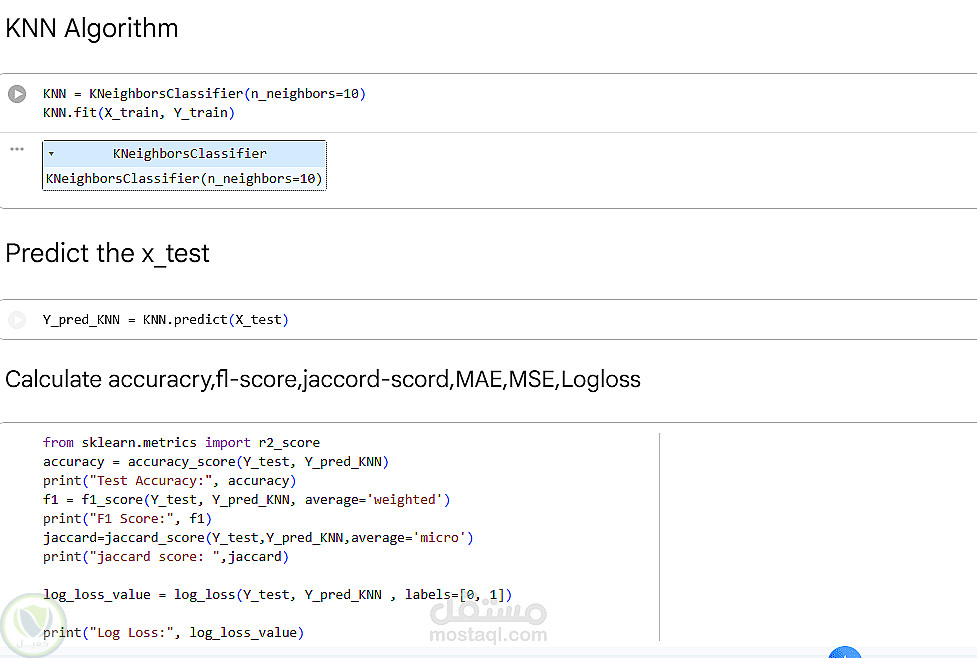Click the f1_score weighted average line
This screenshot has height=658, width=977.
coord(246,499)
